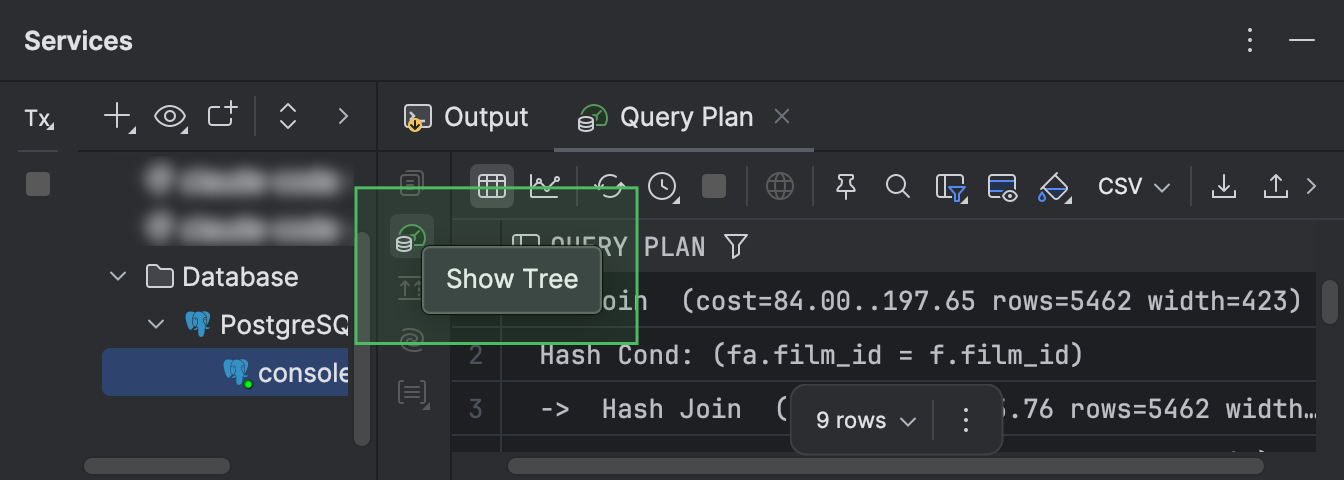The width and height of the screenshot is (1344, 480).
Task: Open the auto-refresh clock options
Action: (662, 186)
